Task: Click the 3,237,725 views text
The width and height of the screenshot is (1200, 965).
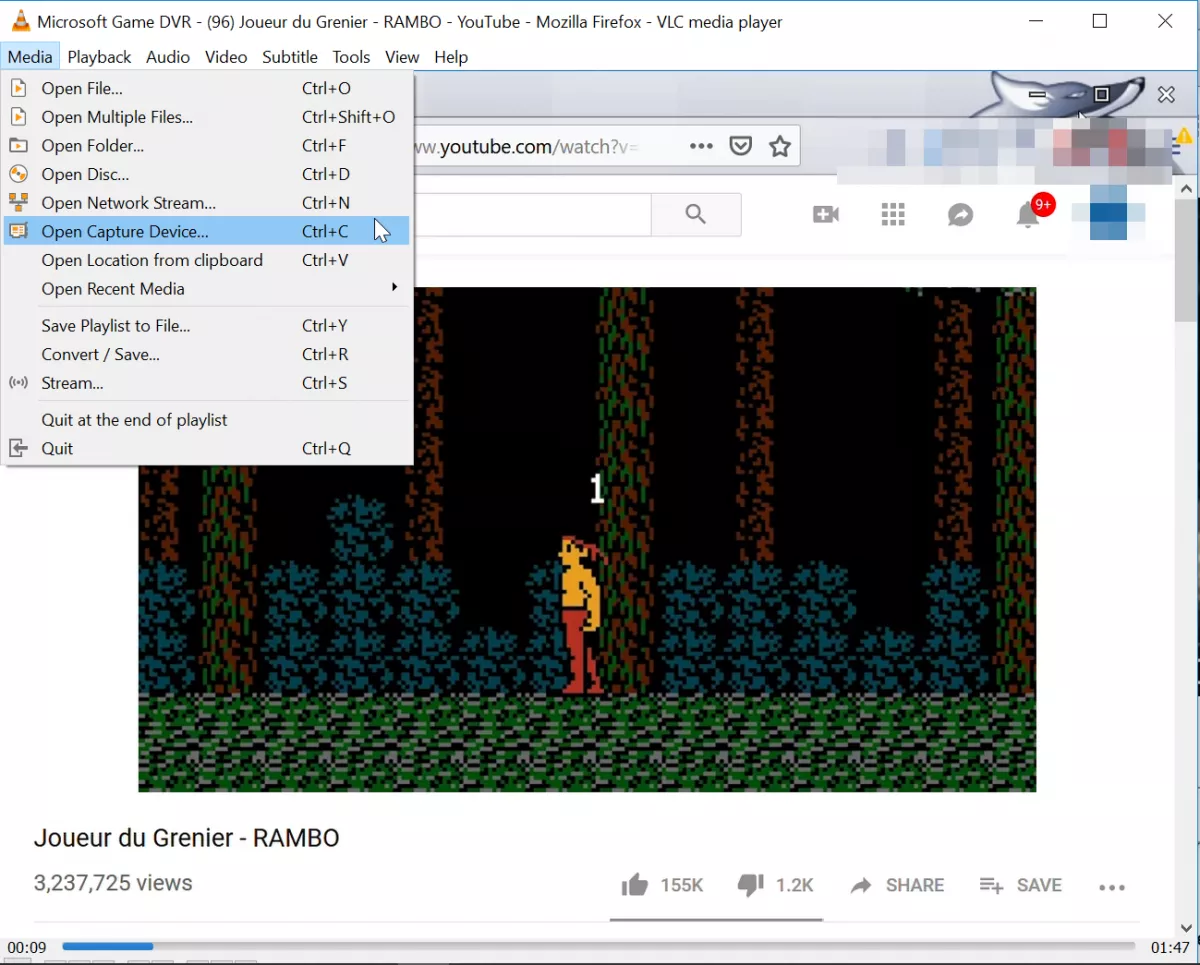Action: pos(113,883)
